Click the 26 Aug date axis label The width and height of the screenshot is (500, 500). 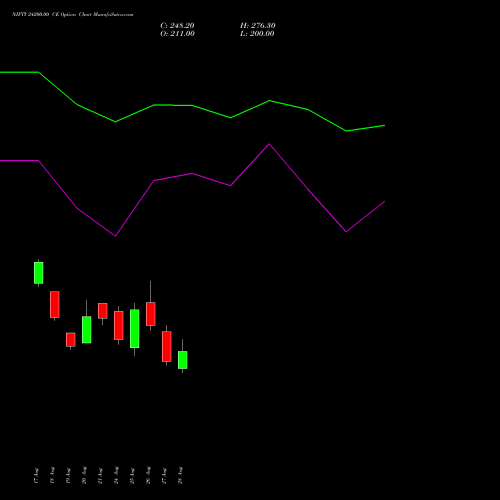click(x=148, y=476)
